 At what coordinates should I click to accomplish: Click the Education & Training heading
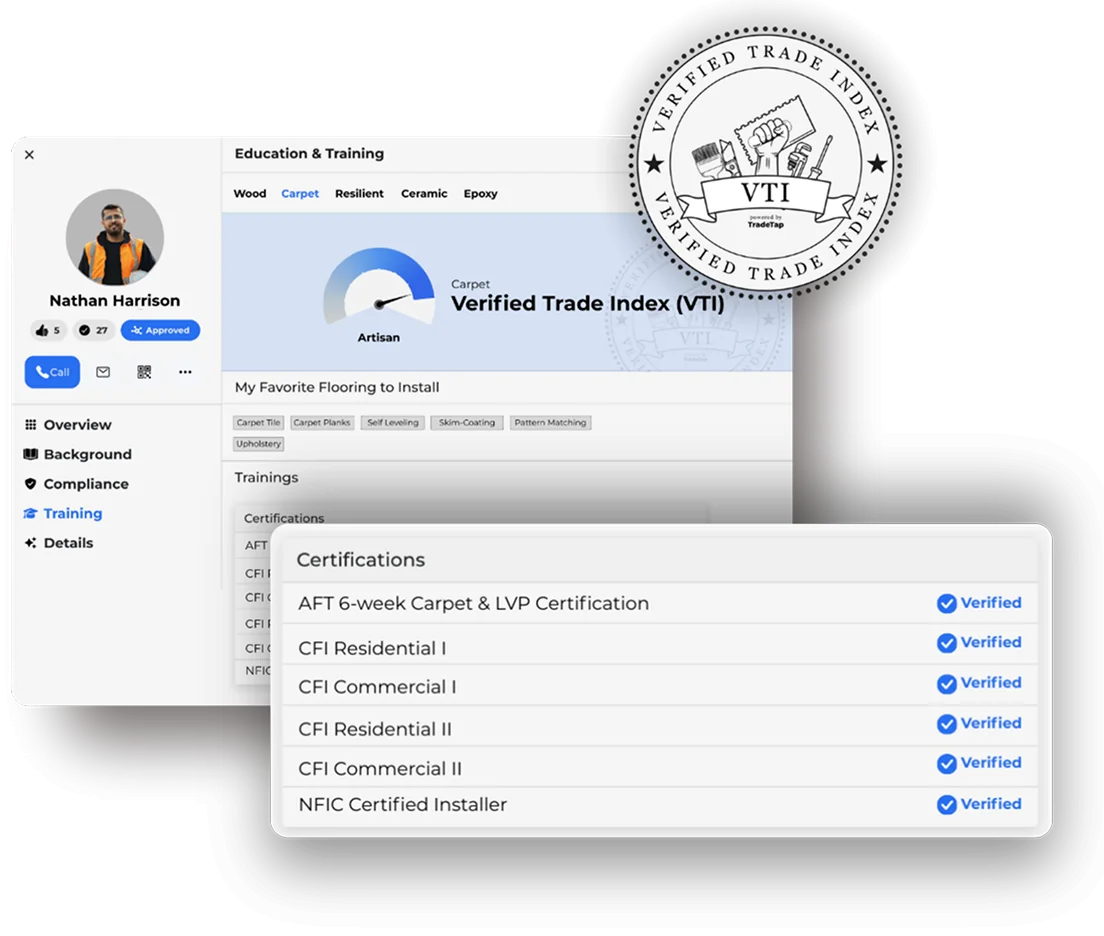[309, 154]
